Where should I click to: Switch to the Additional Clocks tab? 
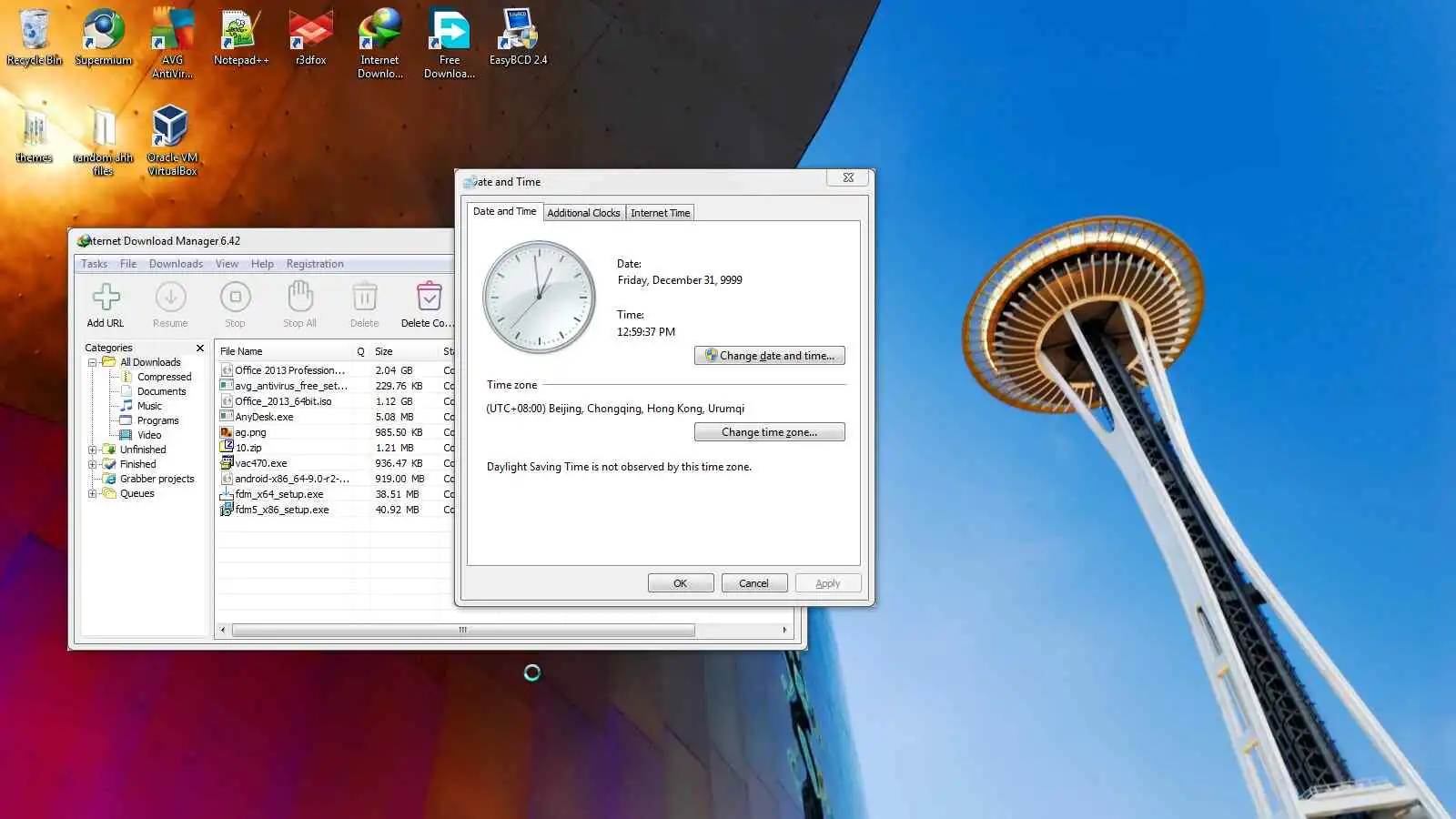tap(583, 213)
